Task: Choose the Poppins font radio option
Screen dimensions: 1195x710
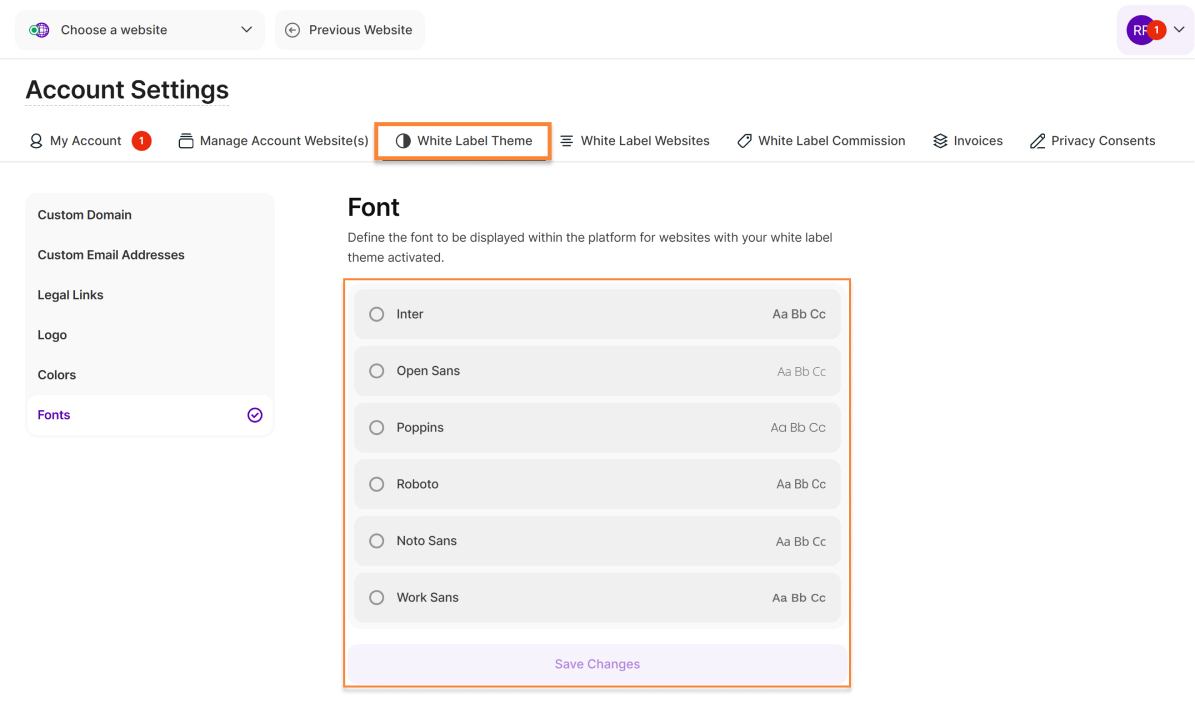Action: (377, 428)
